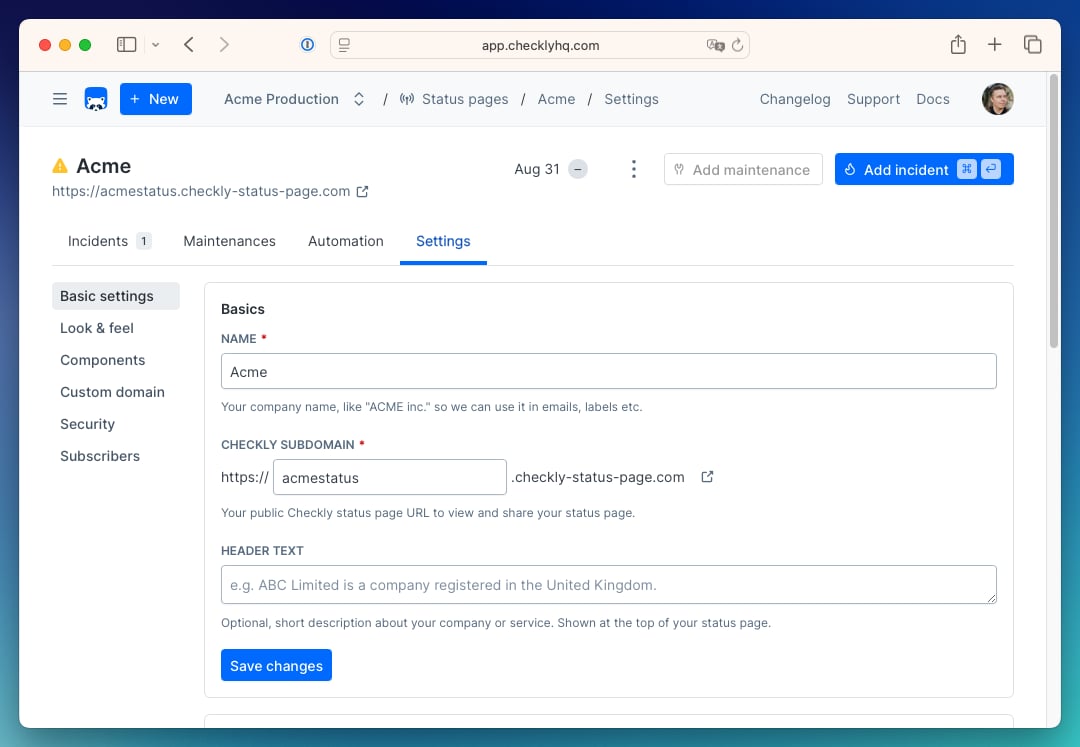Image resolution: width=1080 pixels, height=747 pixels.
Task: Select Basic settings in sidebar
Action: point(116,296)
